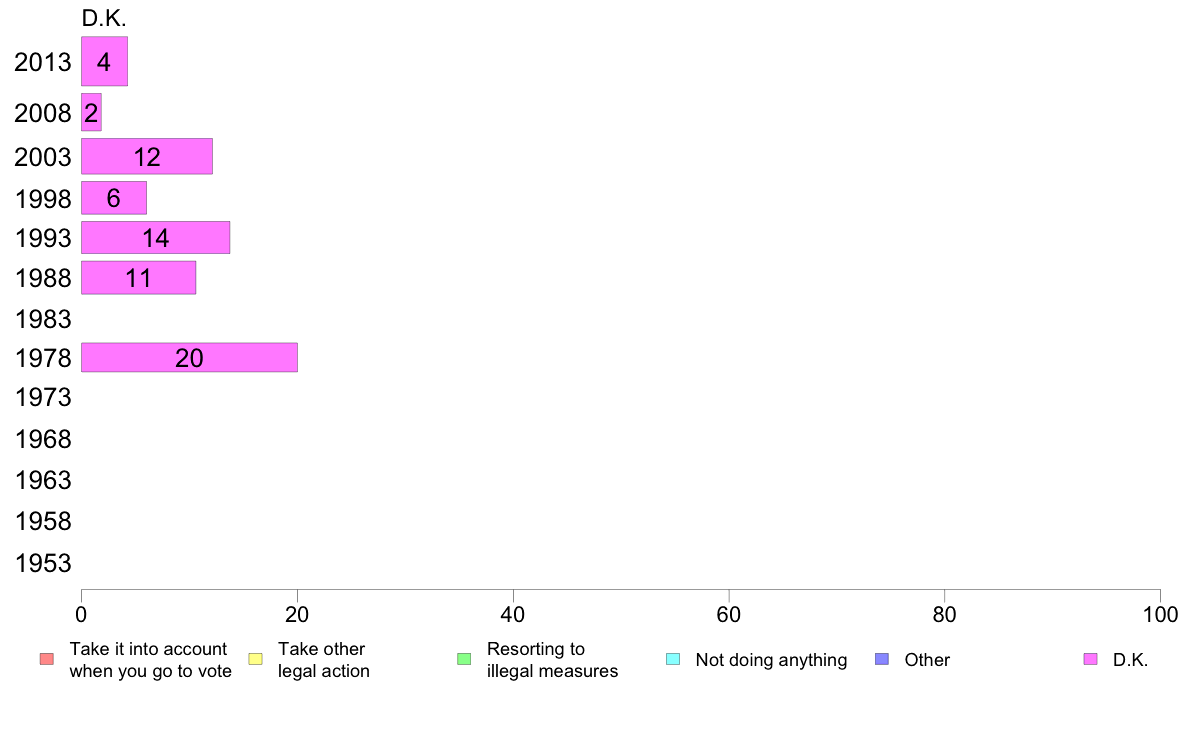Image resolution: width=1188 pixels, height=736 pixels.
Task: Click the 100 axis tick label
Action: [1160, 614]
